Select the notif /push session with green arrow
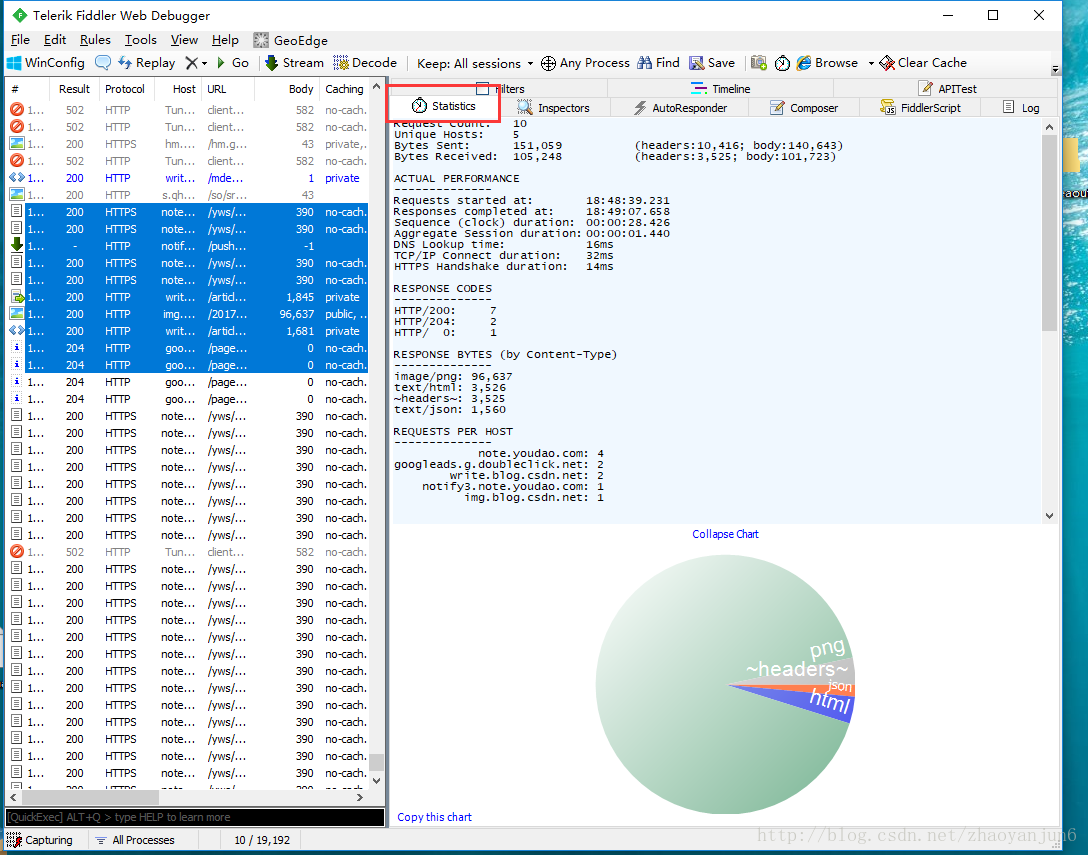 (187, 246)
